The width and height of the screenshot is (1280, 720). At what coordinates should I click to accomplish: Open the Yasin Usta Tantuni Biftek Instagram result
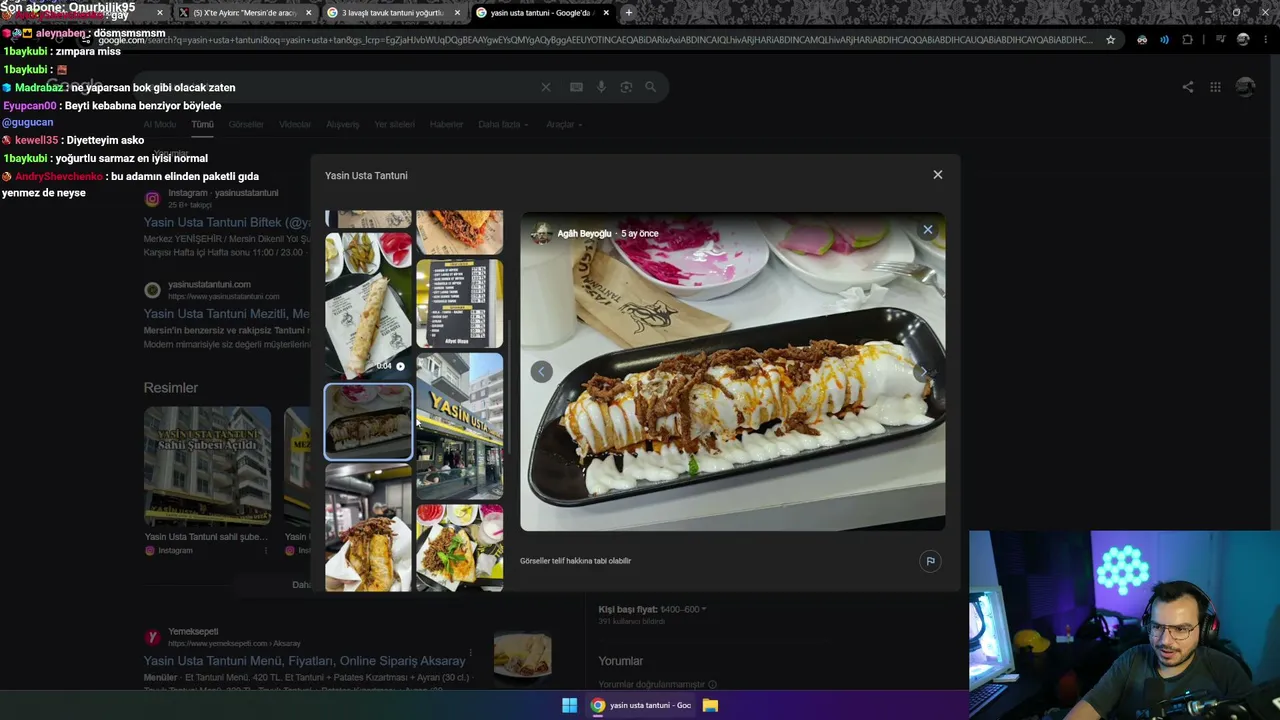227,223
